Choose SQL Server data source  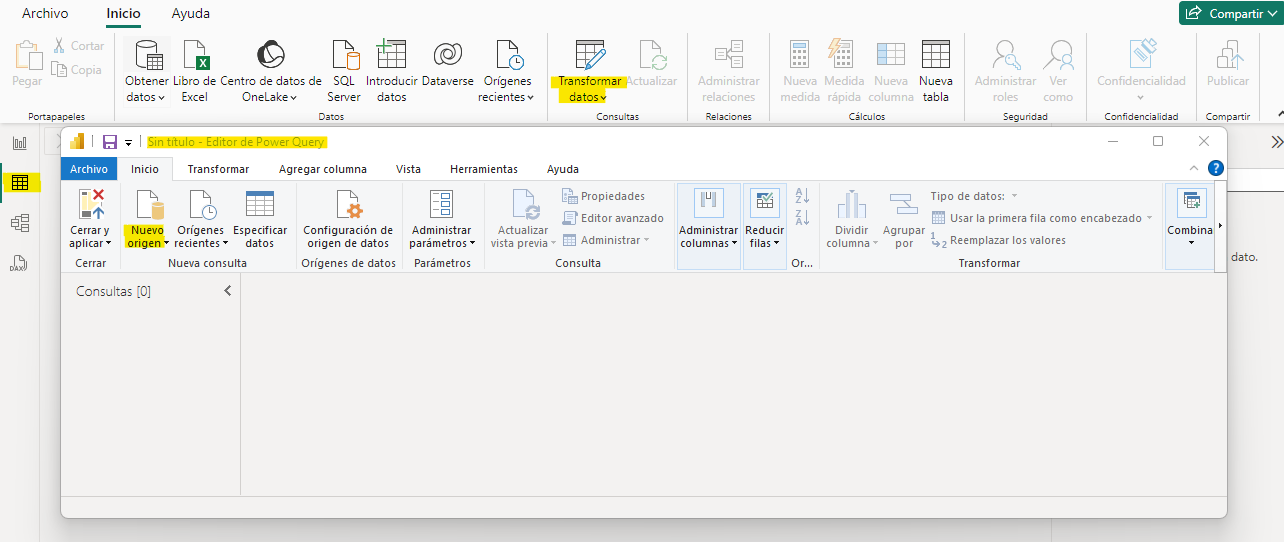coord(343,72)
